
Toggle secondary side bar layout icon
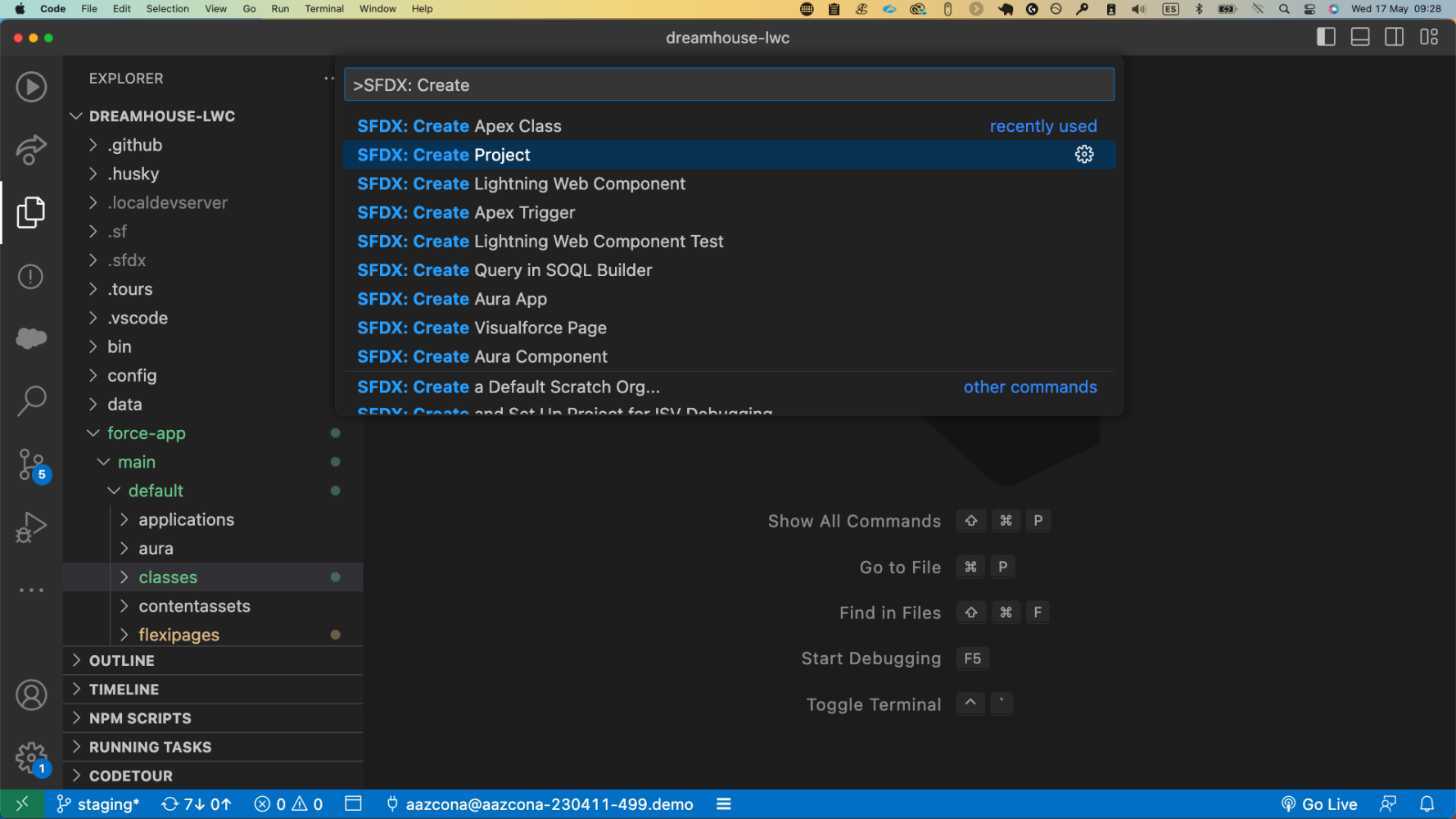pos(1394,37)
